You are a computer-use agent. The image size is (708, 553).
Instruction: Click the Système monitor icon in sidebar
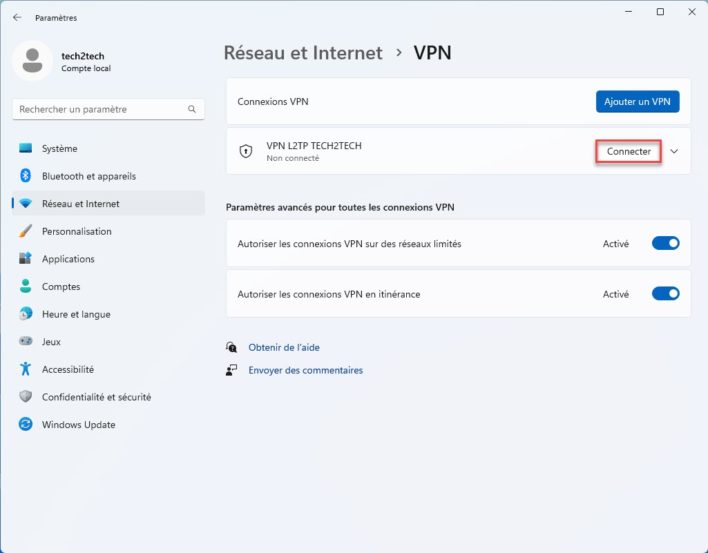(25, 148)
